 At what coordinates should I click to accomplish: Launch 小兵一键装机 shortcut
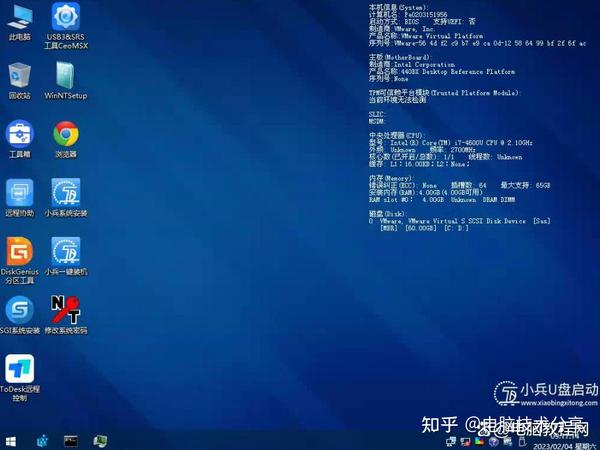[66, 257]
